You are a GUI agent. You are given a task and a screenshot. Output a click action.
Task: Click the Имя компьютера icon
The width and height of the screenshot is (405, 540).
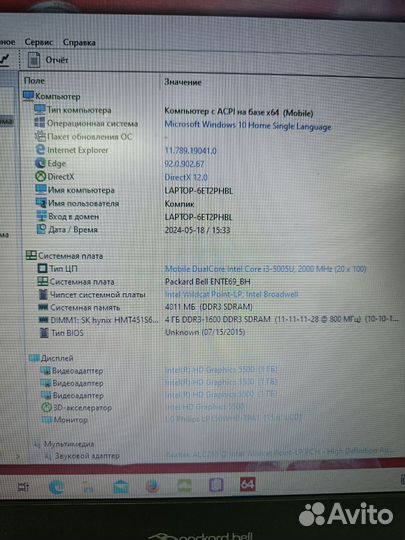(41, 189)
